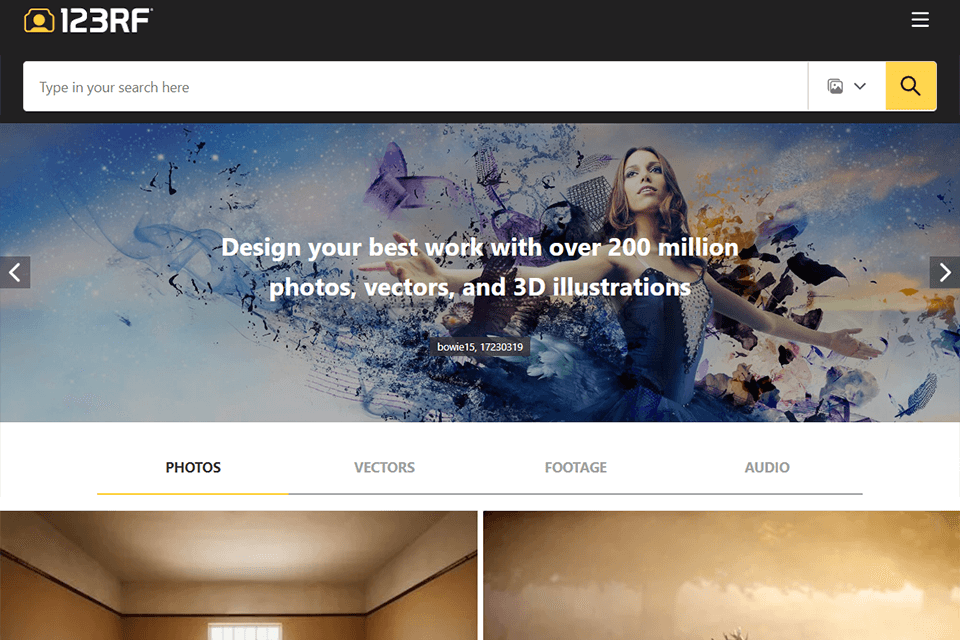Focus the 'Type in your search here' field
This screenshot has width=960, height=640.
coord(415,86)
